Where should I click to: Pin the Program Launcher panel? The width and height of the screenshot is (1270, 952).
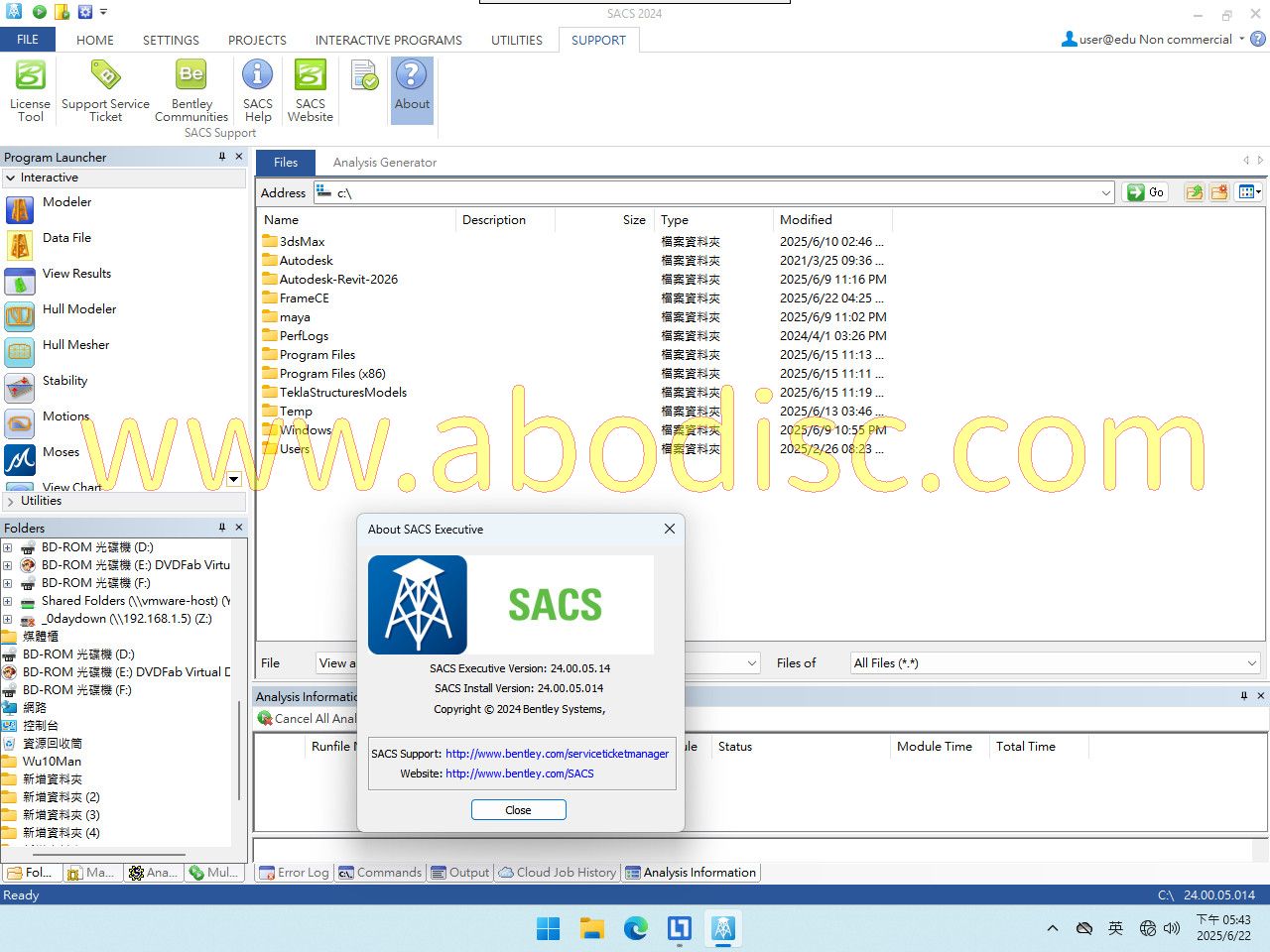[222, 157]
